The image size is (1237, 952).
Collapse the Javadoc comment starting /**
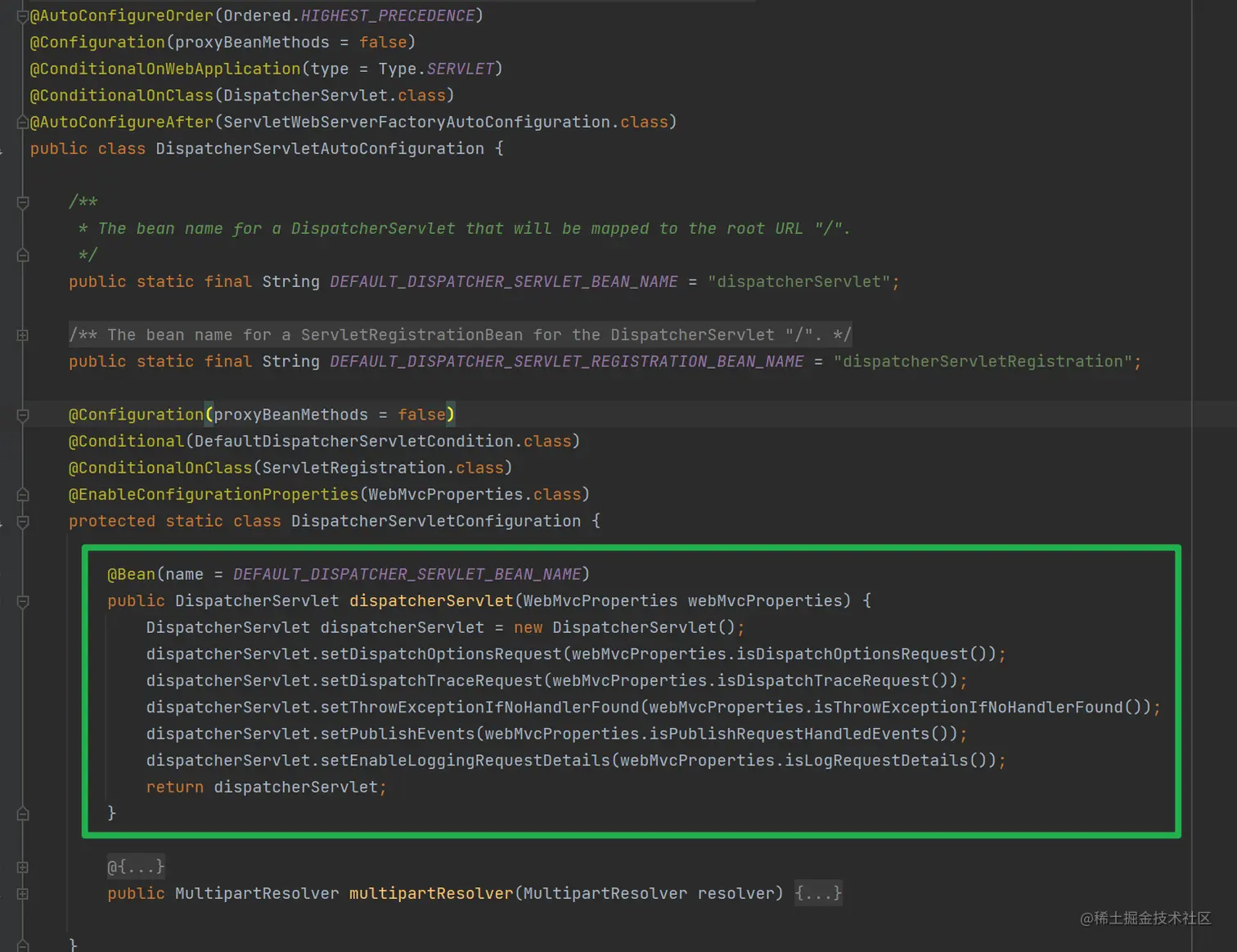click(x=23, y=202)
